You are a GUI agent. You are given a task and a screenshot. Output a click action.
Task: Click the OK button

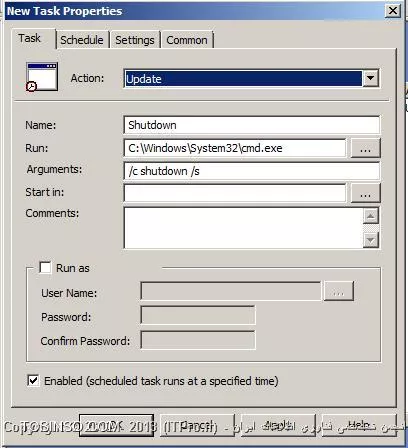pos(116,425)
